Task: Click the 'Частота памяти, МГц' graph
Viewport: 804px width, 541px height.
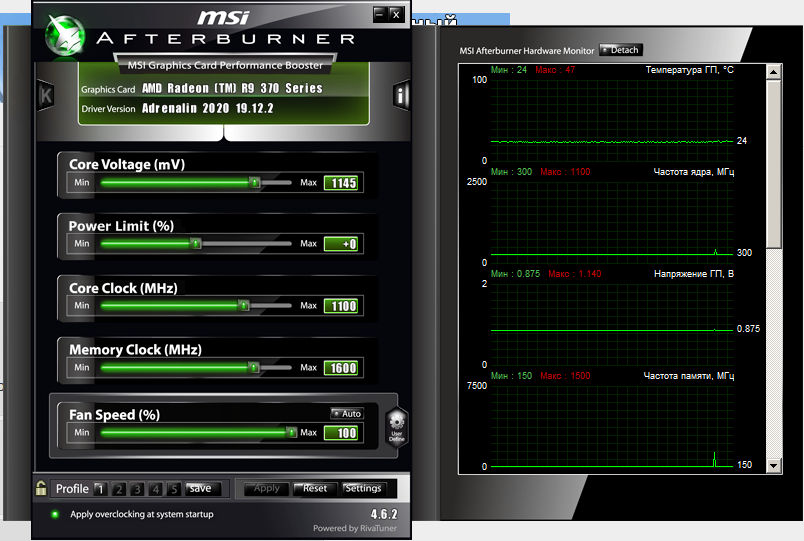Action: (612, 426)
